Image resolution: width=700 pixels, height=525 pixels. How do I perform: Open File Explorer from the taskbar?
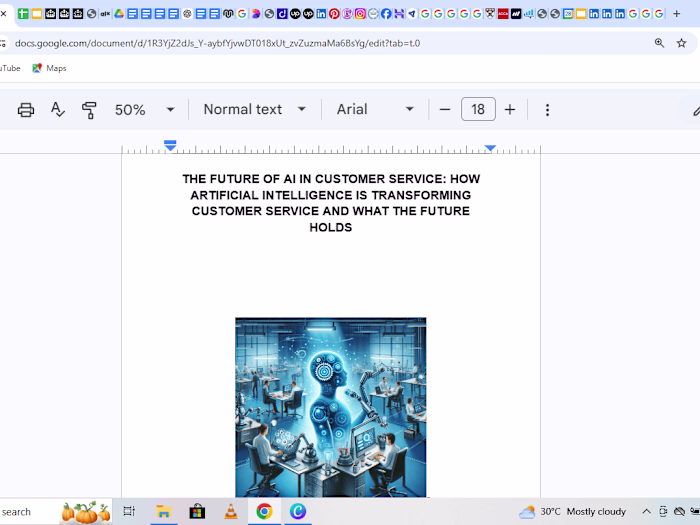coord(163,512)
